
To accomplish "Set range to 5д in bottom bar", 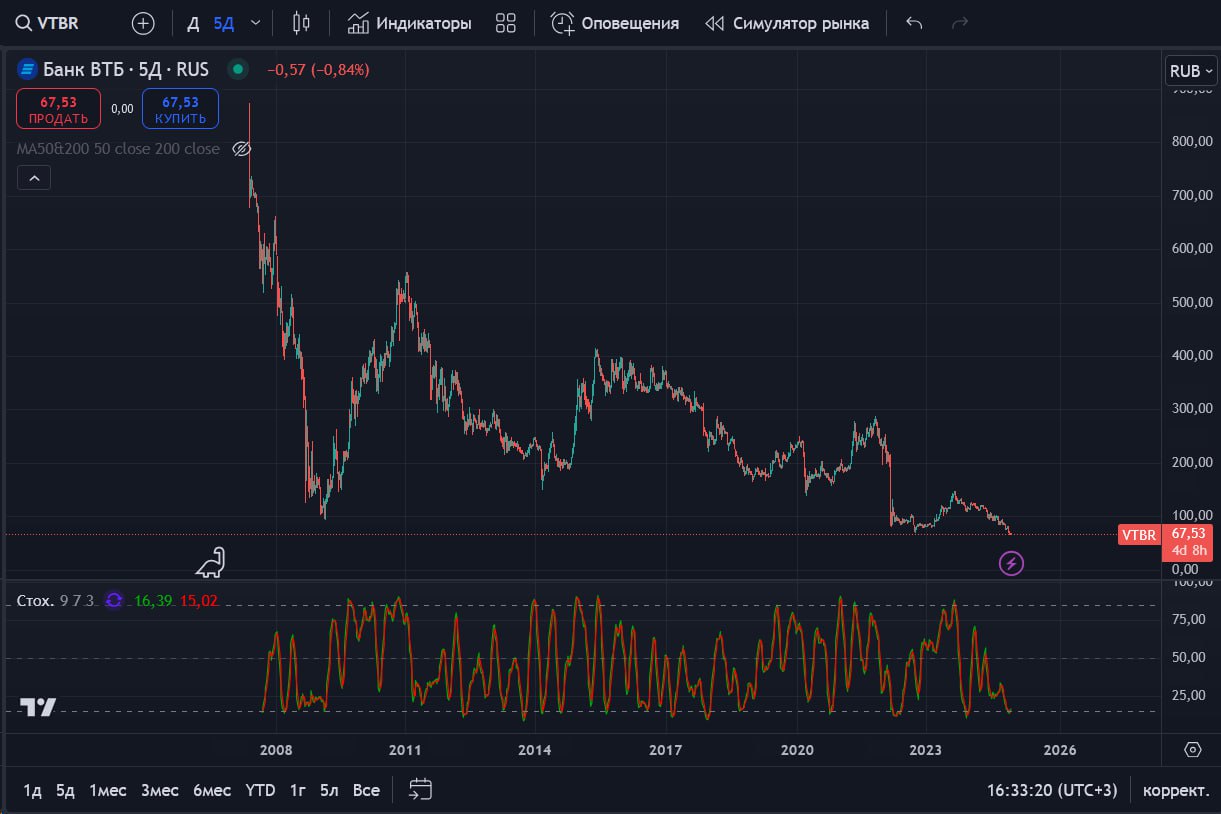I will (65, 790).
